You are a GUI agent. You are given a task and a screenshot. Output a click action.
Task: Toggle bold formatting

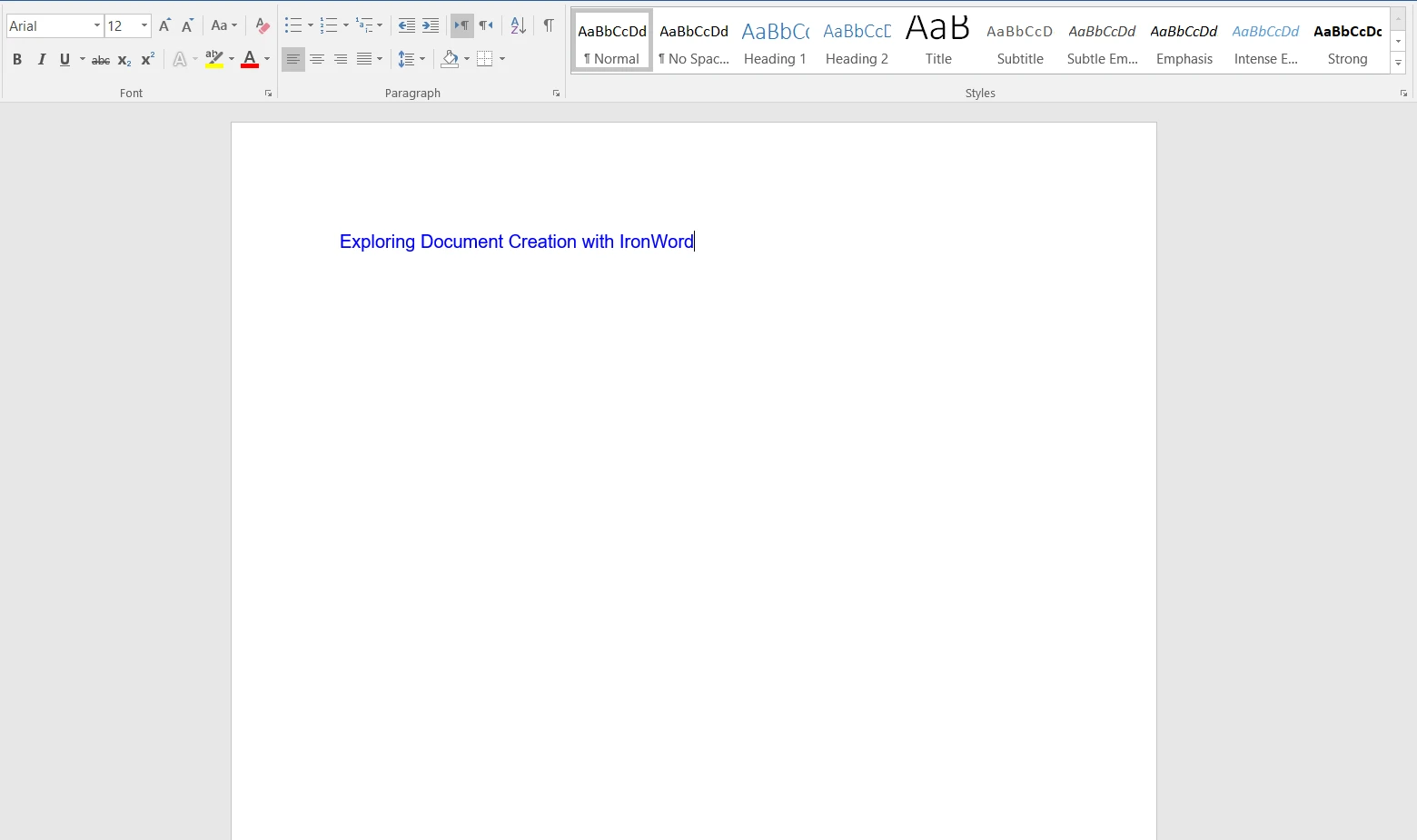point(17,60)
